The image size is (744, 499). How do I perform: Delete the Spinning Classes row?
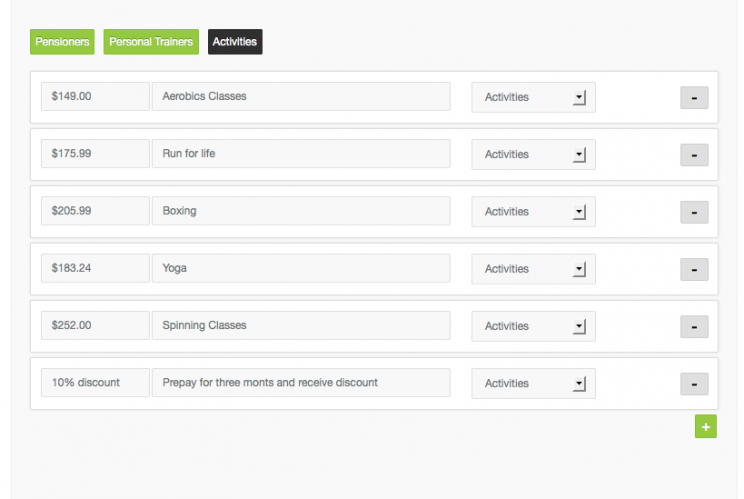pos(694,326)
